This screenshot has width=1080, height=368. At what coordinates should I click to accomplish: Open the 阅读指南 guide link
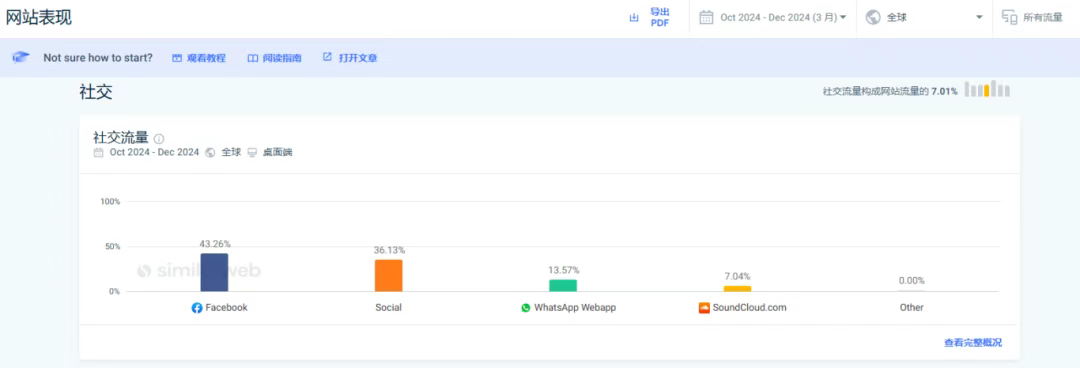click(x=274, y=58)
